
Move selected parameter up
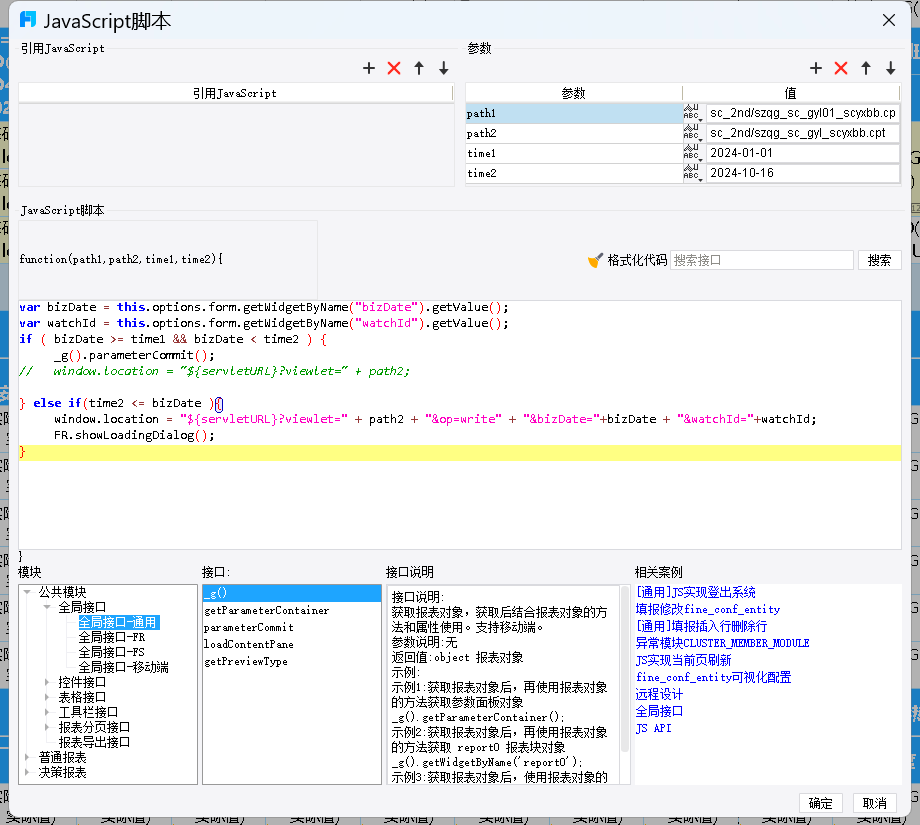click(866, 69)
